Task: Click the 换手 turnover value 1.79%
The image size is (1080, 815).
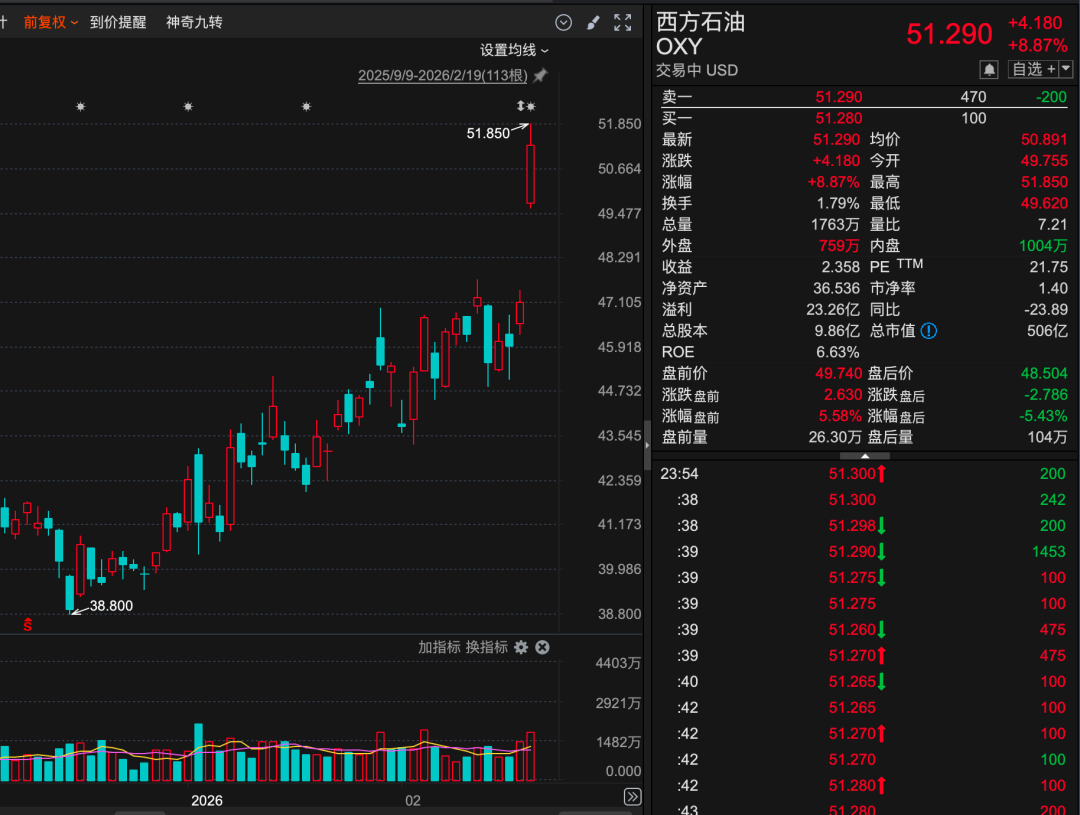Action: [x=838, y=204]
